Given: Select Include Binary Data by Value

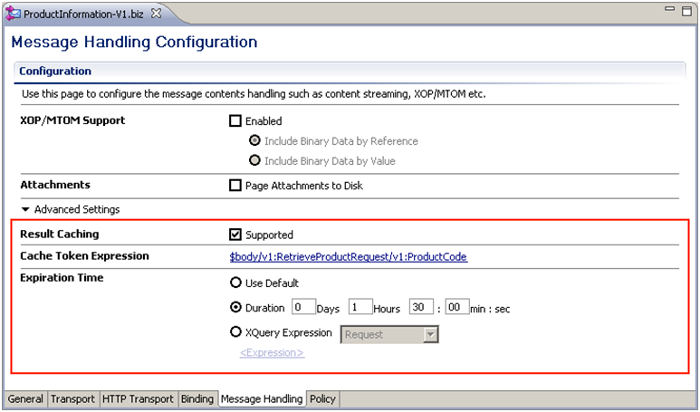Looking at the screenshot, I should tap(256, 160).
